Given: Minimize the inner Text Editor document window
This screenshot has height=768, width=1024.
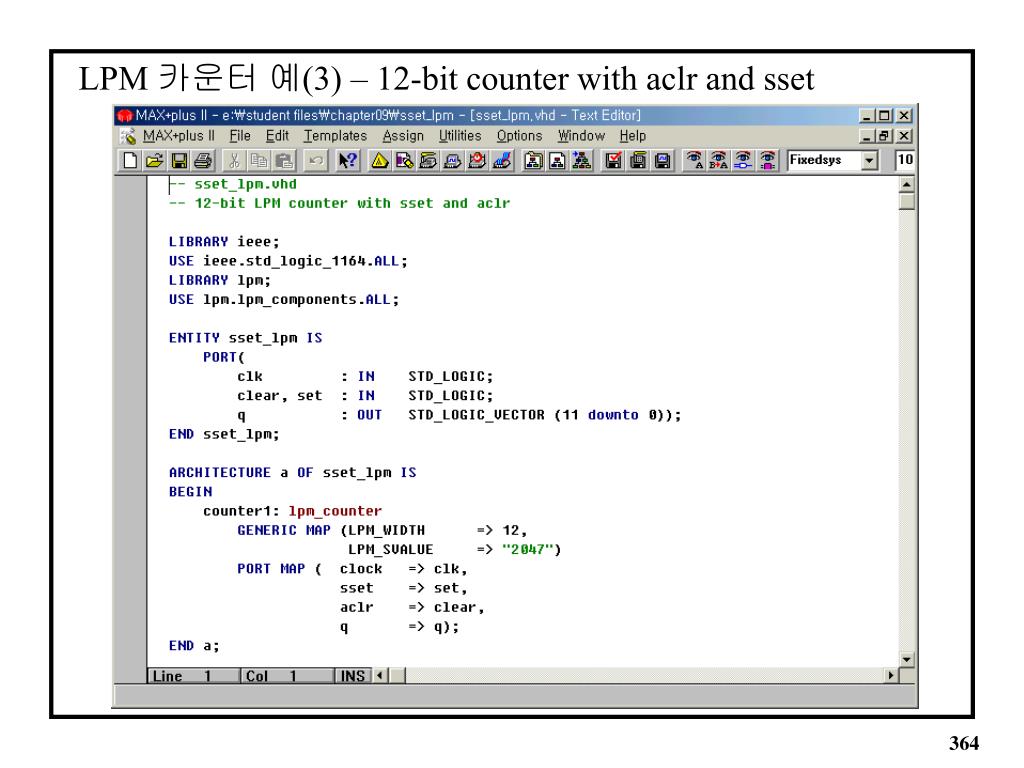Looking at the screenshot, I should coord(867,136).
